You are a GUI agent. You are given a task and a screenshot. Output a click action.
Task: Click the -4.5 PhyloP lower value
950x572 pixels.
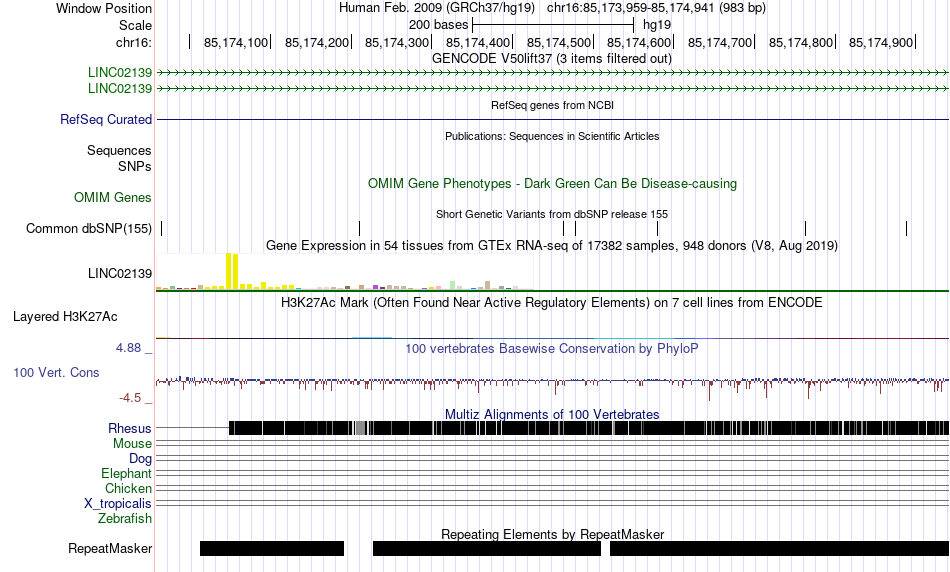pyautogui.click(x=130, y=397)
